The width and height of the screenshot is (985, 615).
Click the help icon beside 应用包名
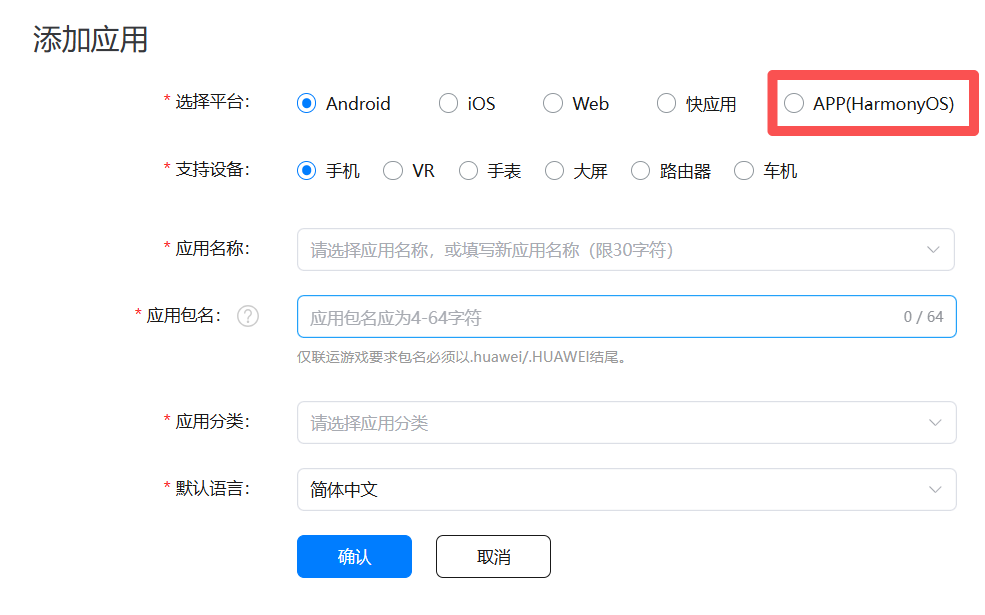248,316
